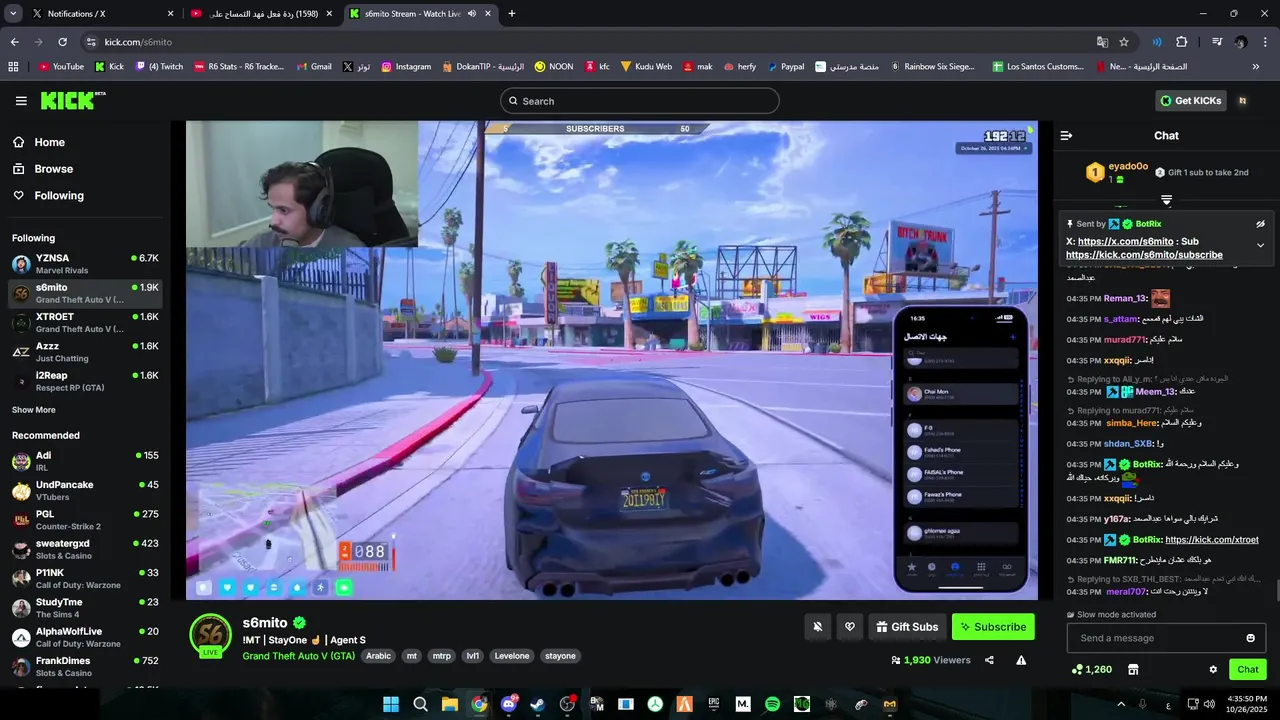Open recommended channel FrankDimes

click(x=85, y=666)
